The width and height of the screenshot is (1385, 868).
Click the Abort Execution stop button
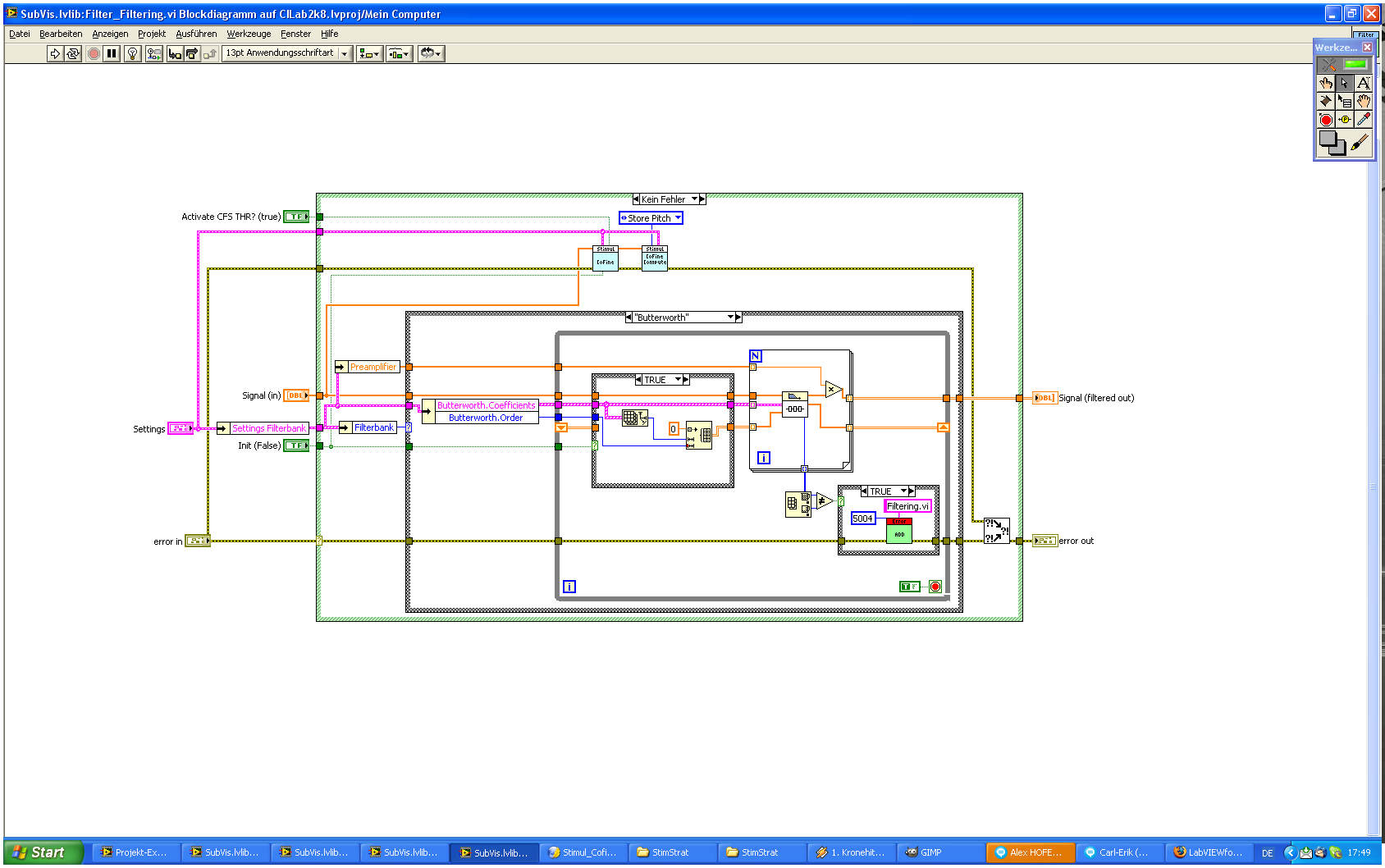(94, 53)
